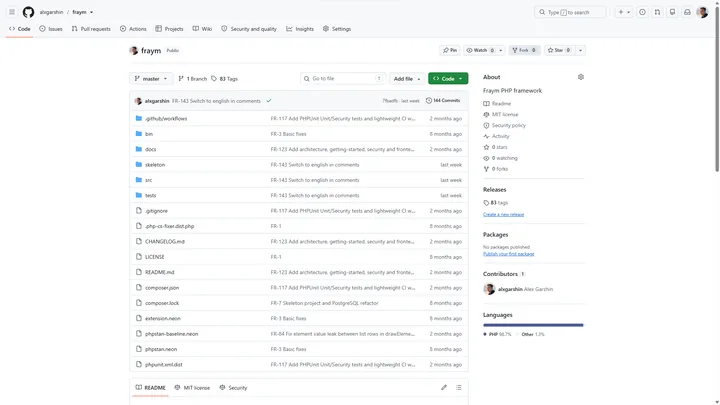Open the composer.json file
This screenshot has height=405, width=720.
pos(162,287)
